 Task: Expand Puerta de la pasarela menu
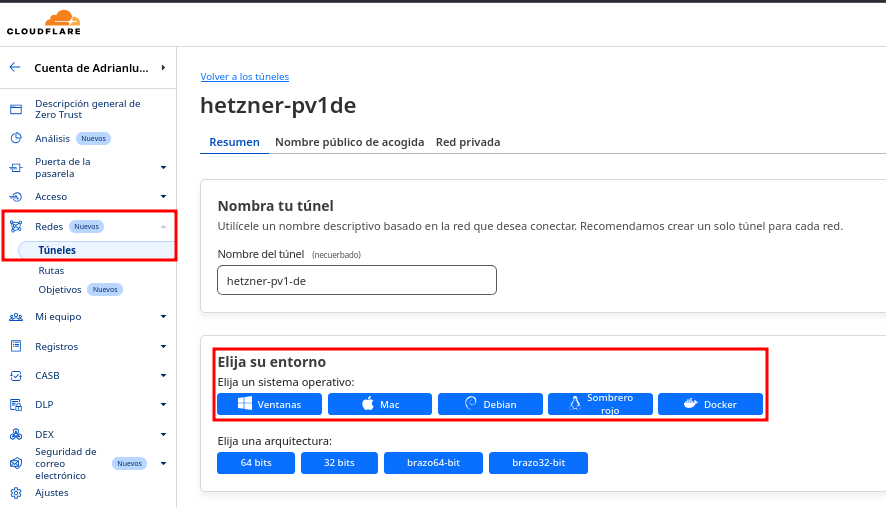point(163,167)
